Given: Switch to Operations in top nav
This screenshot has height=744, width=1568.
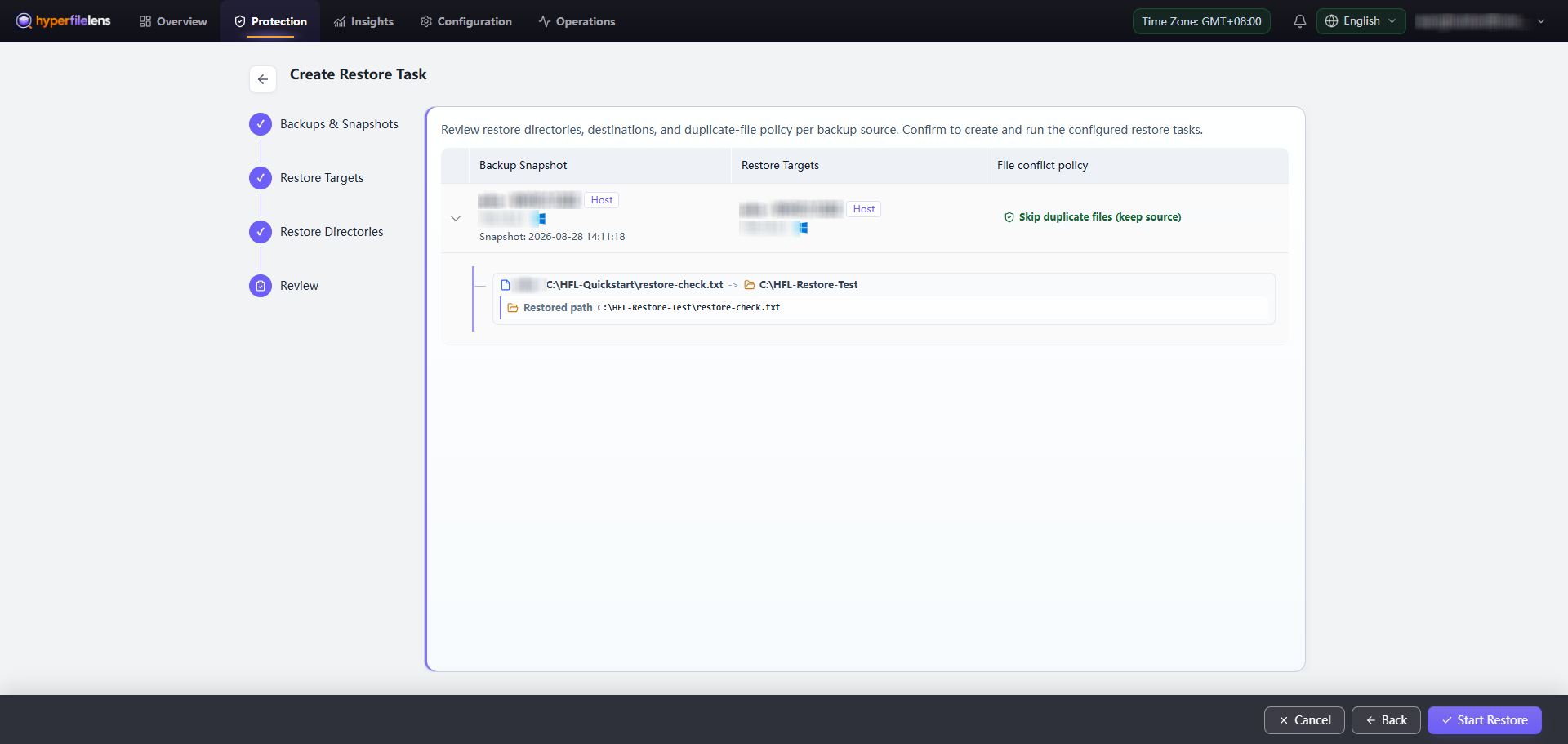Looking at the screenshot, I should click(x=577, y=21).
